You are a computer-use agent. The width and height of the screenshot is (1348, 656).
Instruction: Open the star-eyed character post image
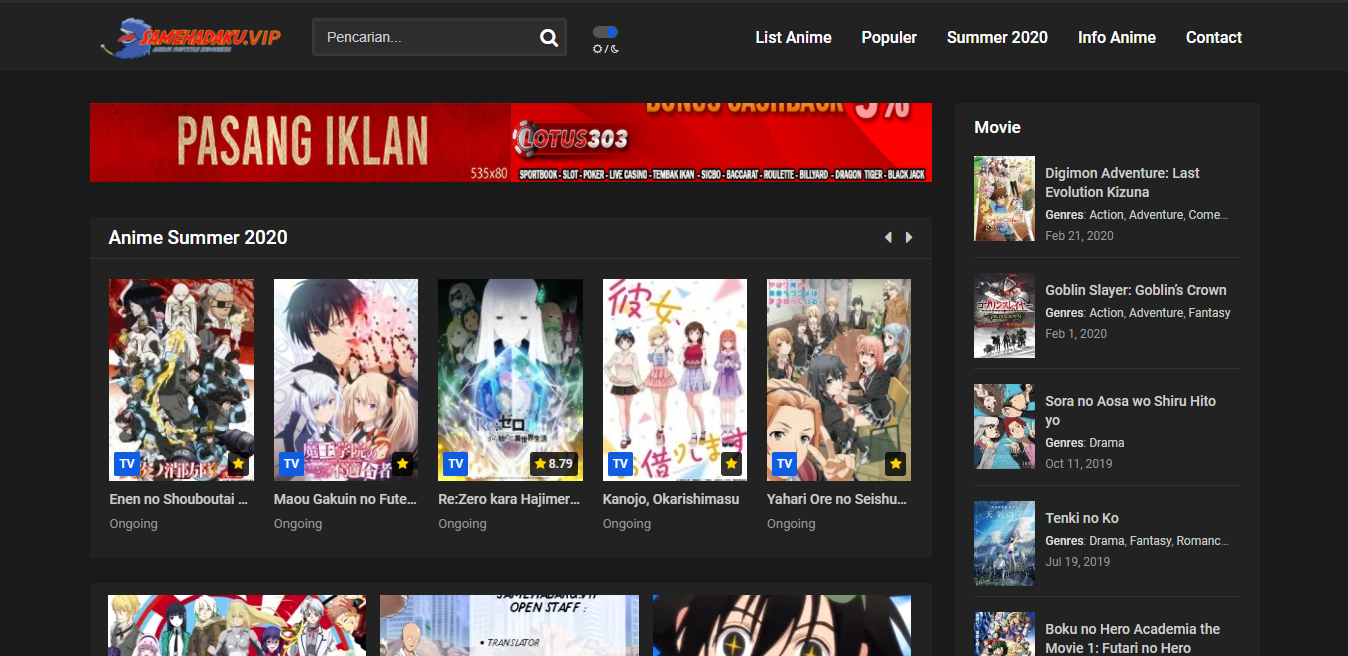782,625
